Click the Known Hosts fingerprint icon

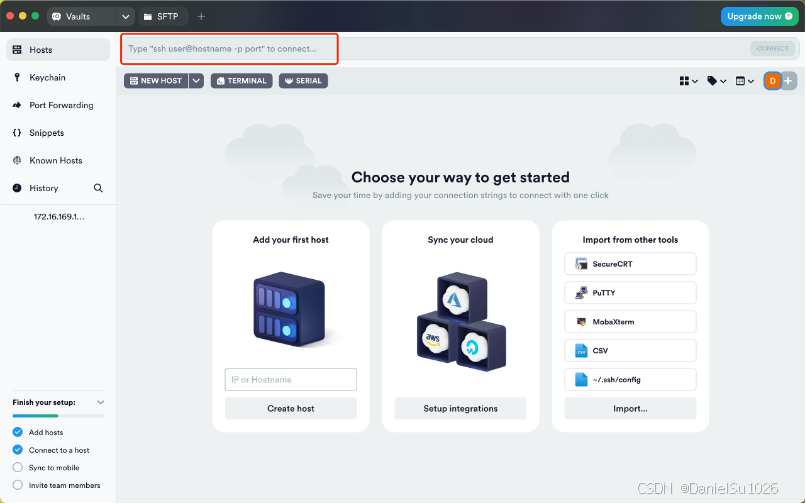tap(17, 160)
